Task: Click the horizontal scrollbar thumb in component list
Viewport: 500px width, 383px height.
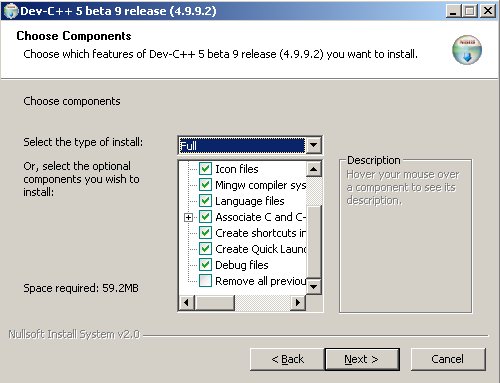Action: (214, 303)
